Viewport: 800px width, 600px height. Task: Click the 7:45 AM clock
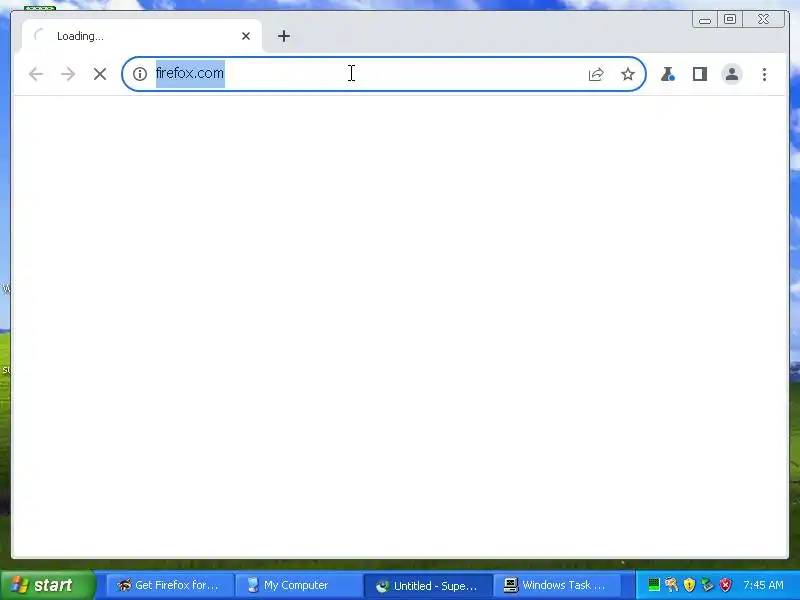pos(763,585)
